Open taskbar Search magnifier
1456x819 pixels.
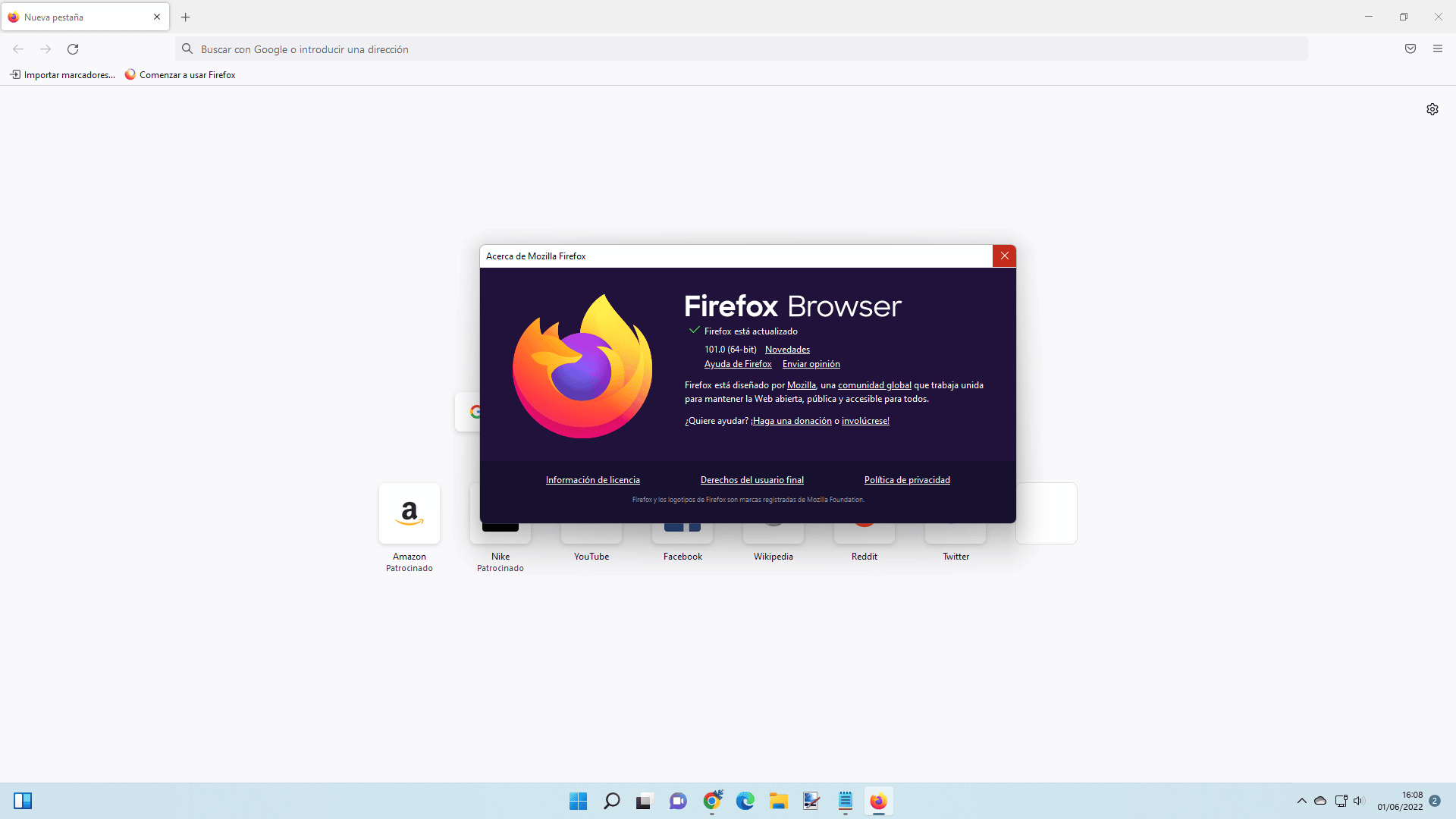611,801
